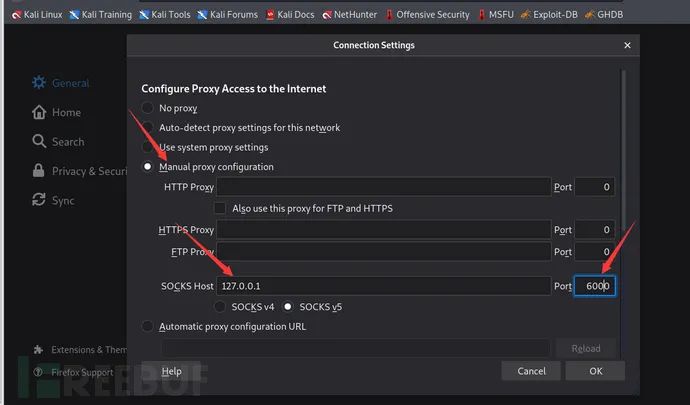Click the Help button in dialog
The height and width of the screenshot is (405, 690).
pos(171,371)
